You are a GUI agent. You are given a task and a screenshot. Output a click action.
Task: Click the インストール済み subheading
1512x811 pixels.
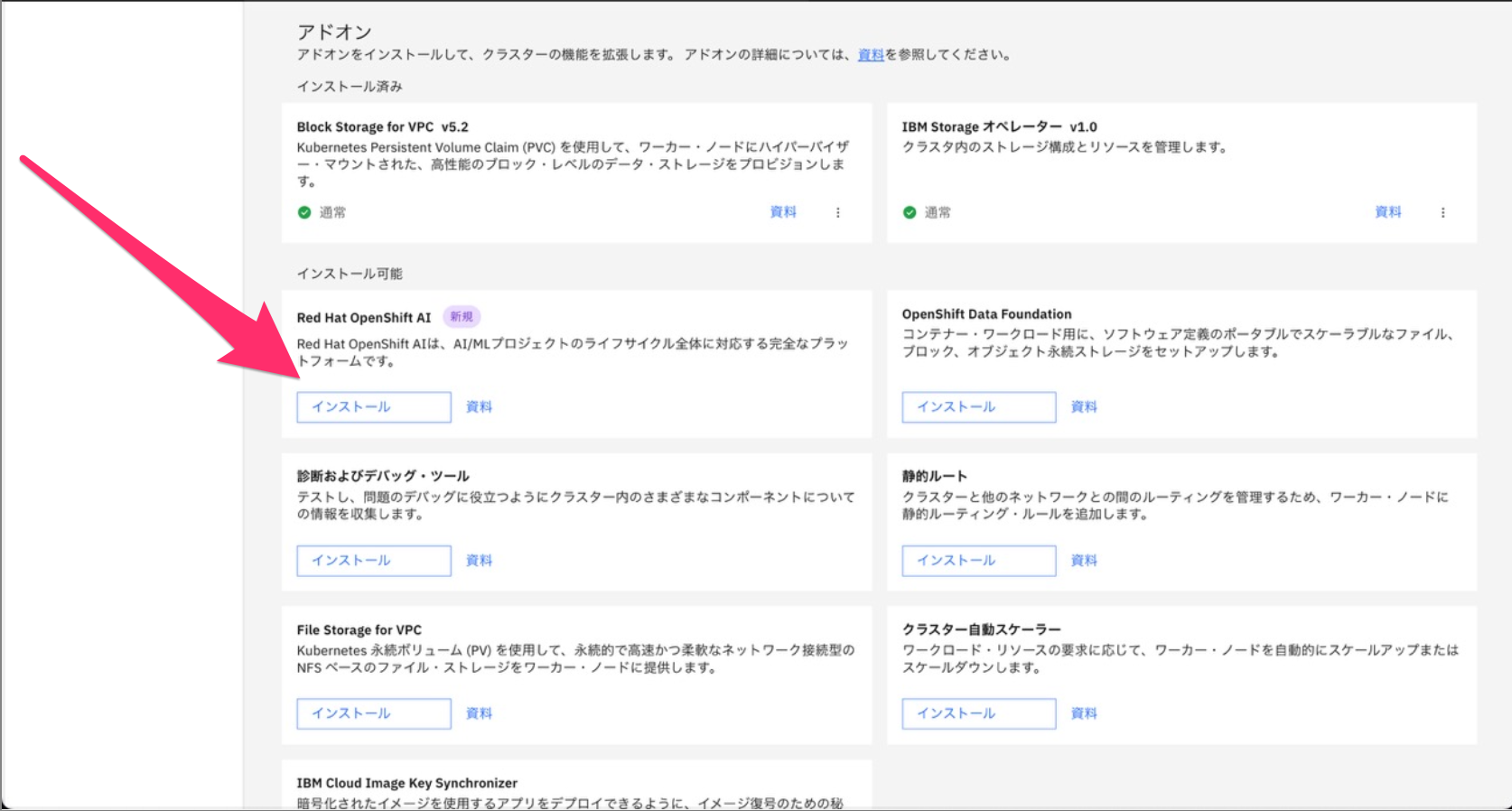pyautogui.click(x=350, y=87)
